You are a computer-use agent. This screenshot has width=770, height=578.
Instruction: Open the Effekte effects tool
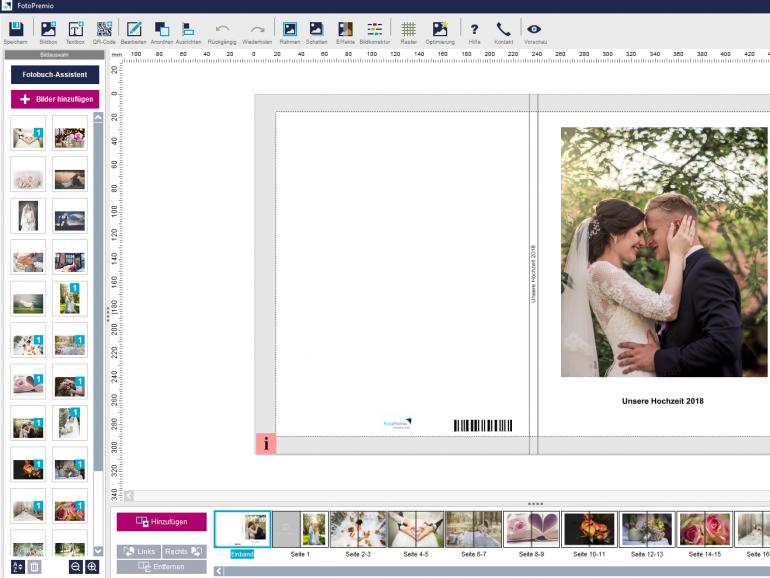(x=345, y=29)
